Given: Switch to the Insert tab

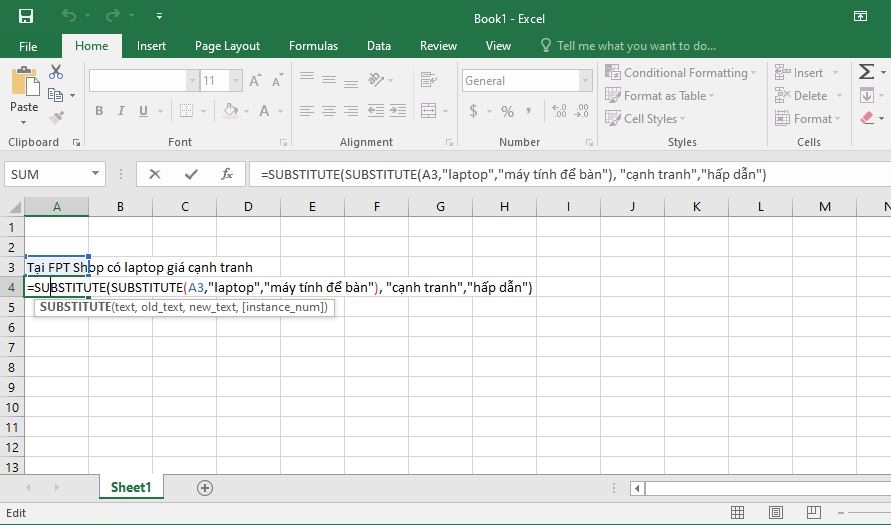Looking at the screenshot, I should pos(151,46).
